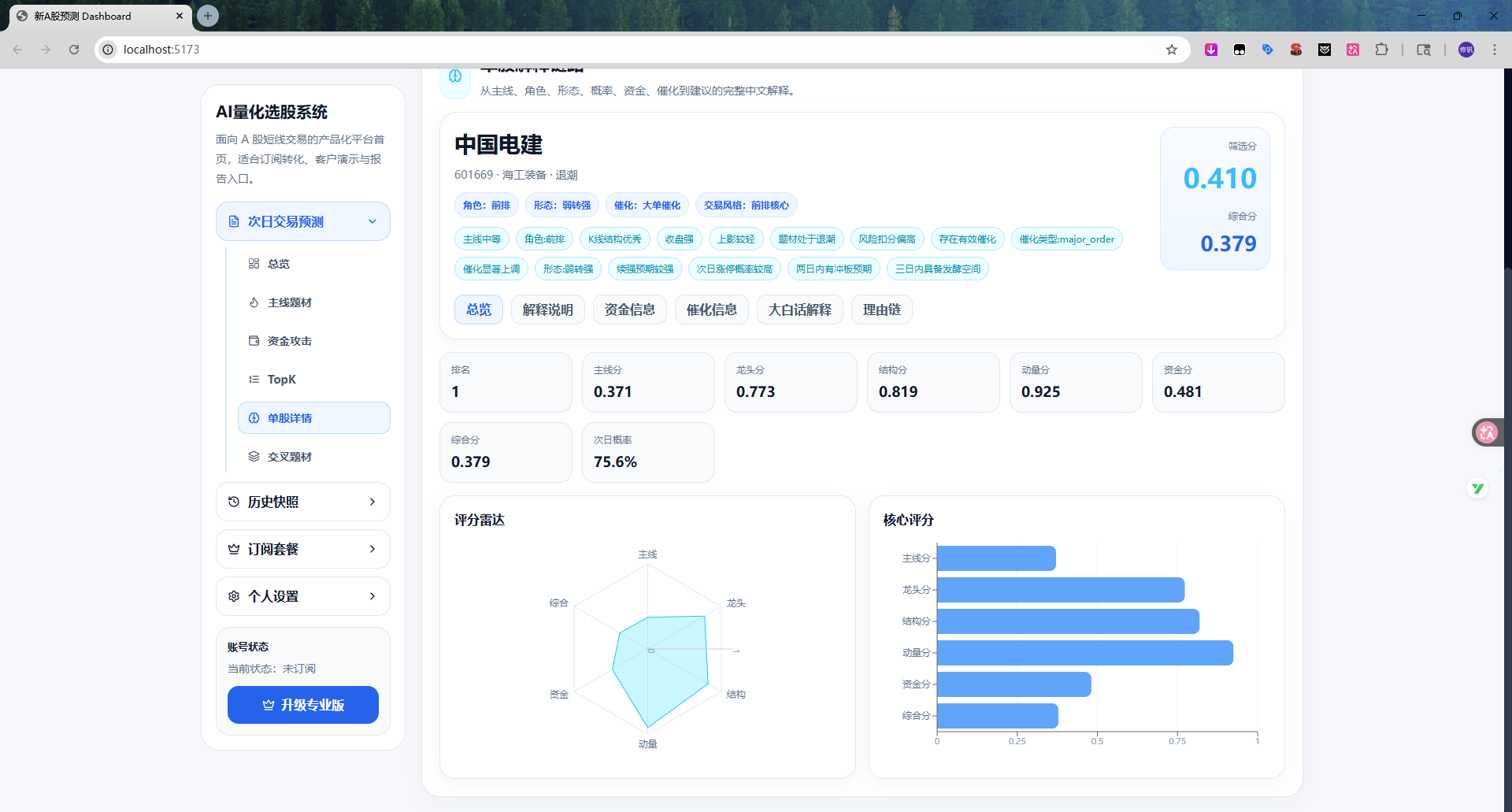Viewport: 1512px width, 812px height.
Task: Switch to the 大白话解释 tab
Action: [800, 310]
